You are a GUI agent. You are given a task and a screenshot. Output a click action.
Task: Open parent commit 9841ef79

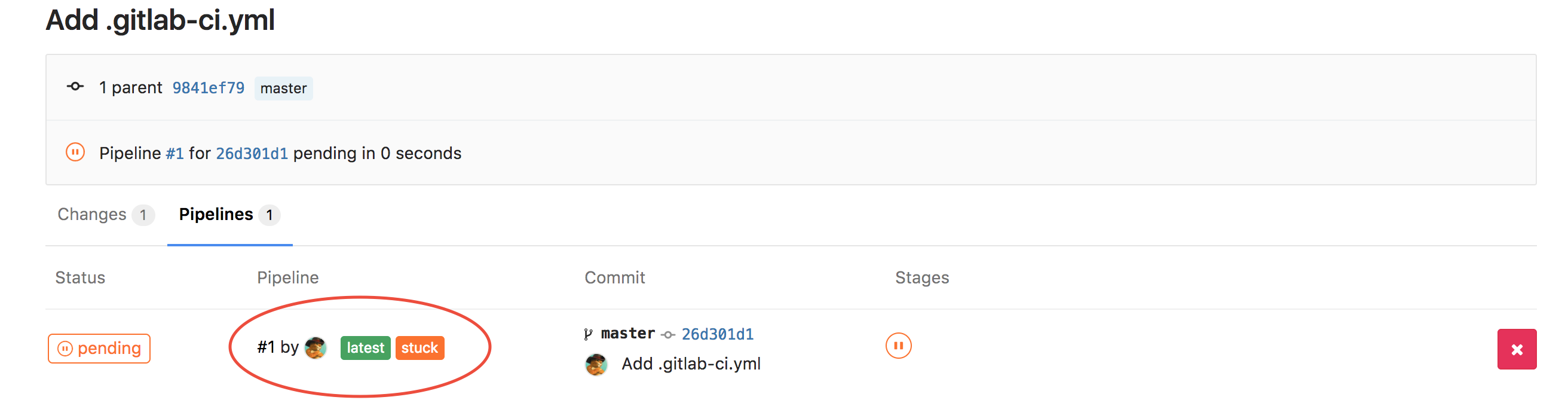click(x=208, y=88)
